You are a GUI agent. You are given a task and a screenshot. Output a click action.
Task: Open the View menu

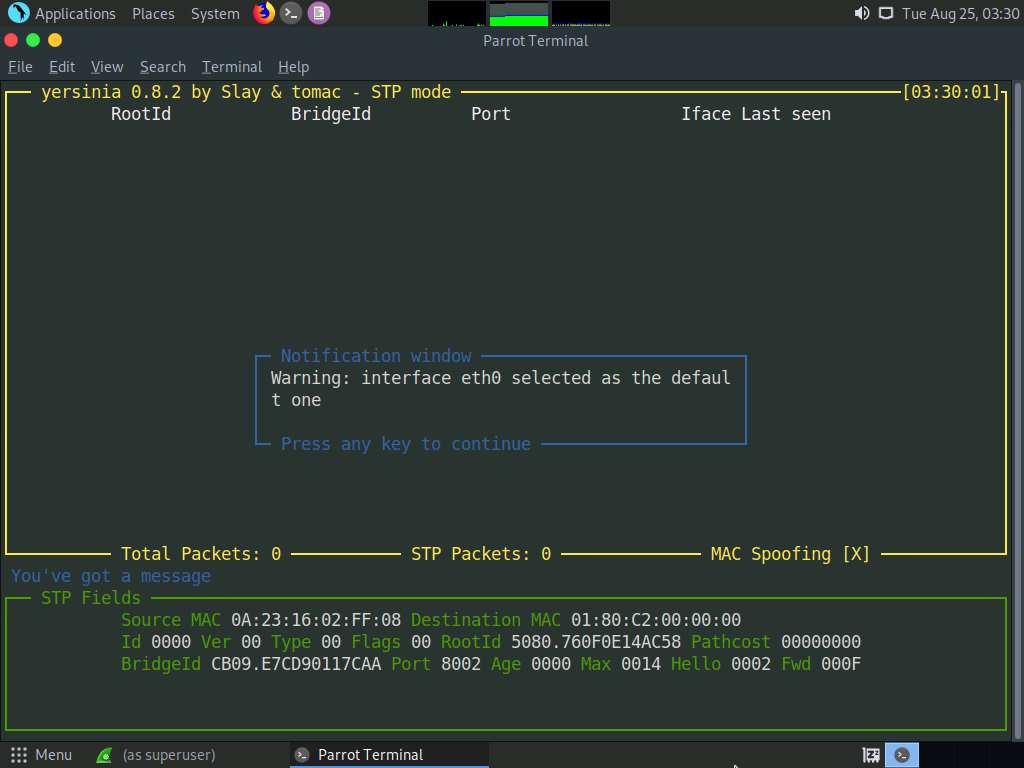click(107, 67)
